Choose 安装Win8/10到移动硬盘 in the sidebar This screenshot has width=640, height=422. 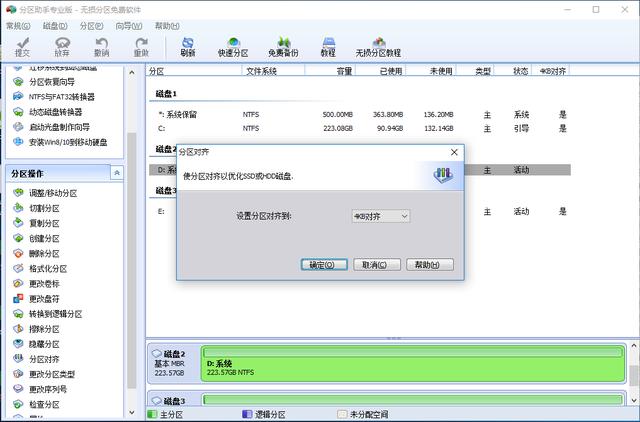coord(60,142)
